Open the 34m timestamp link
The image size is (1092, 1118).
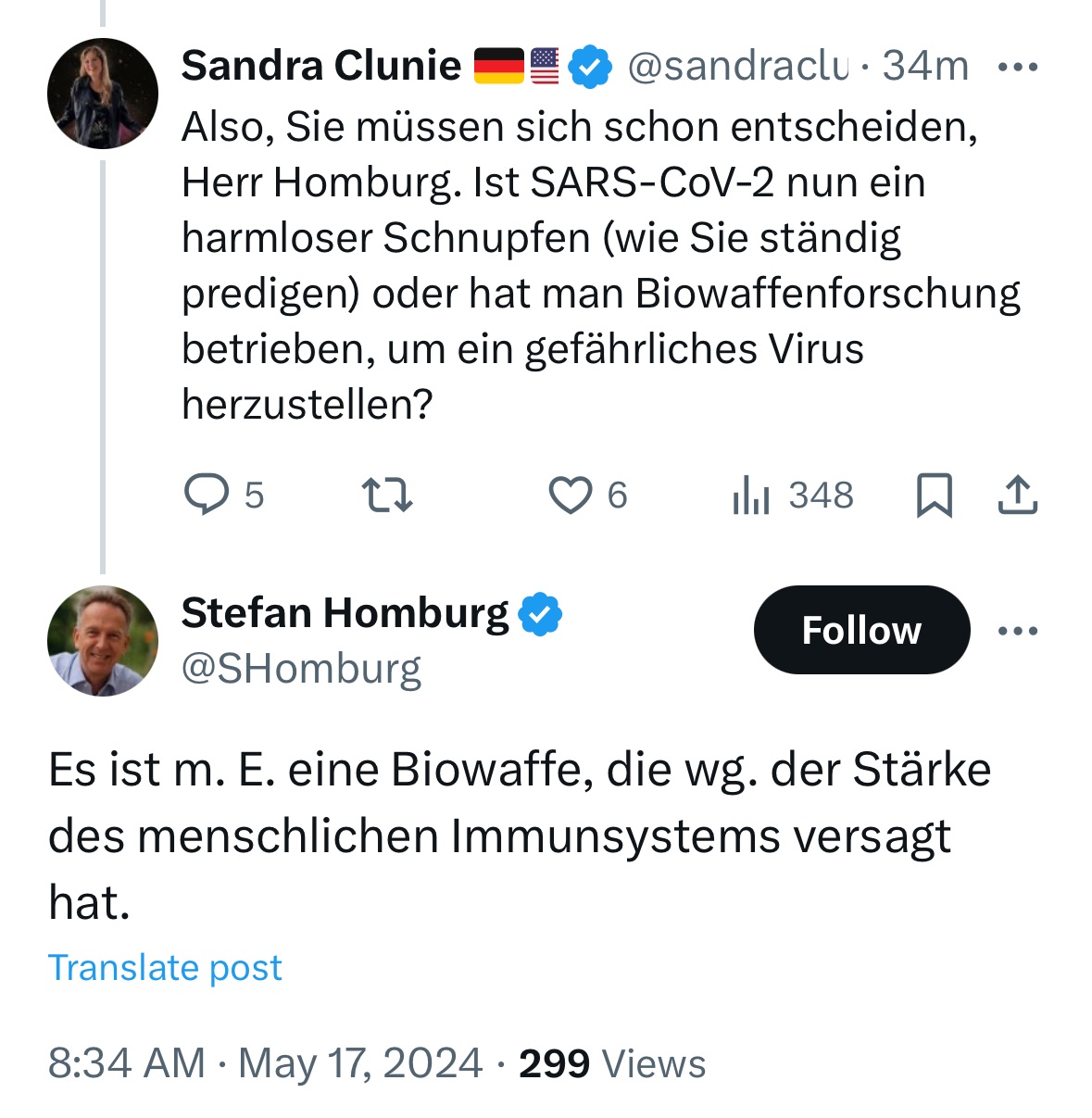pos(925,66)
